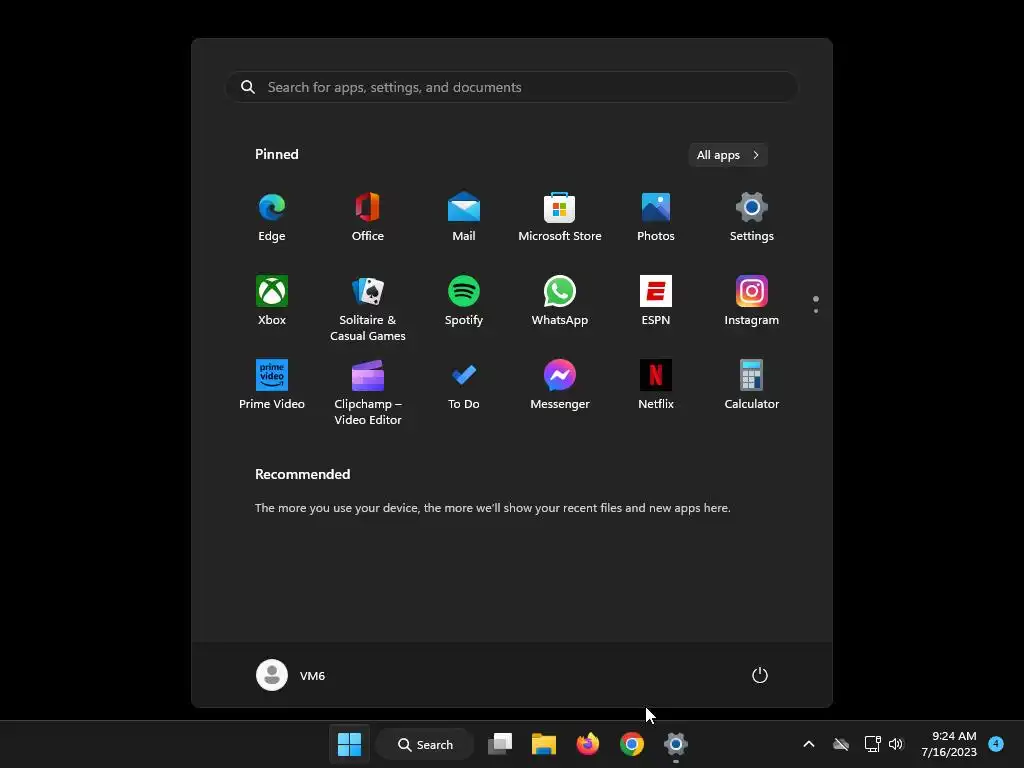Image resolution: width=1024 pixels, height=768 pixels.
Task: Open File Explorer from the taskbar
Action: 544,744
